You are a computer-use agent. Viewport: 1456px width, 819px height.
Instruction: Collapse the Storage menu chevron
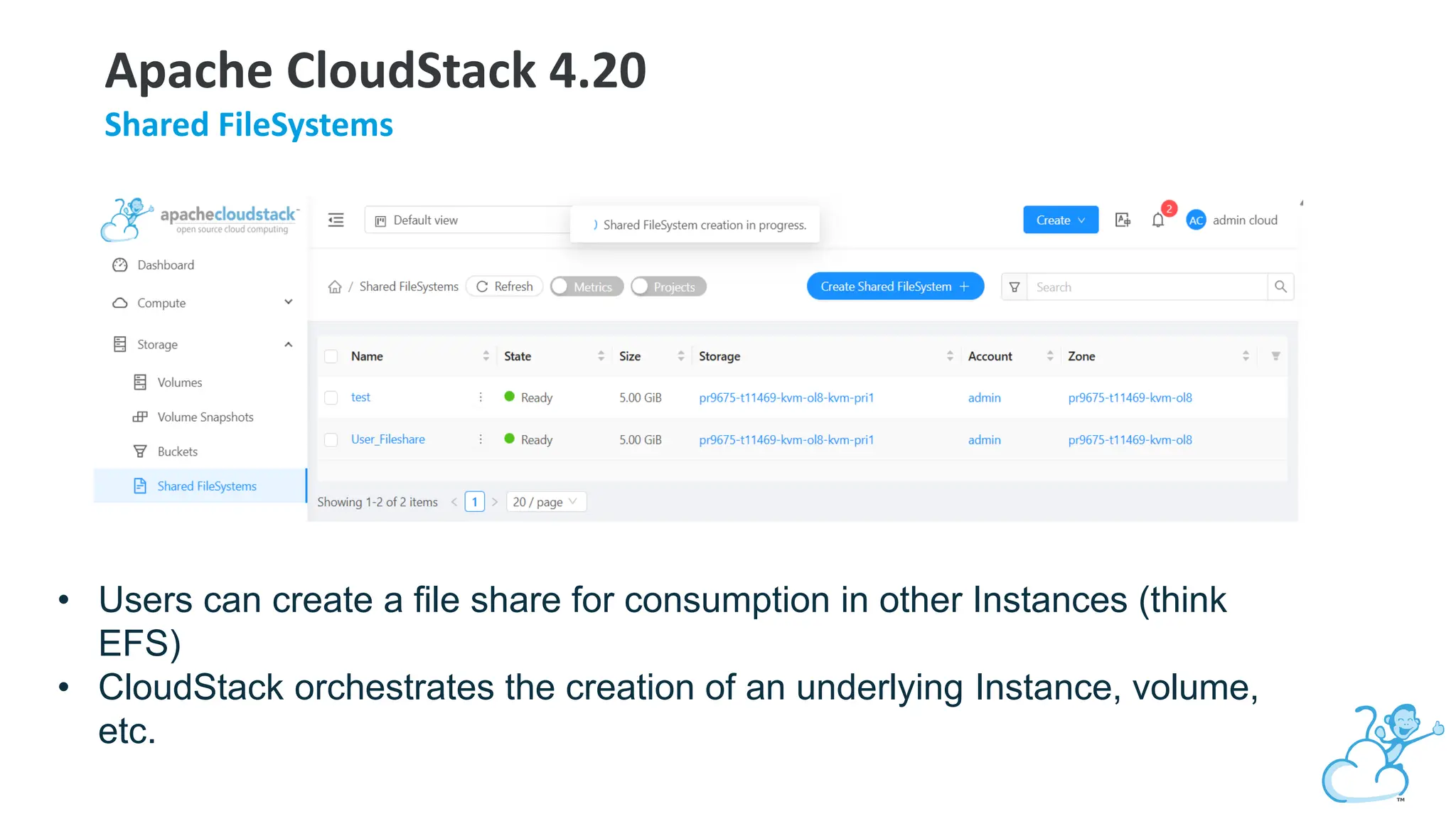pyautogui.click(x=289, y=345)
